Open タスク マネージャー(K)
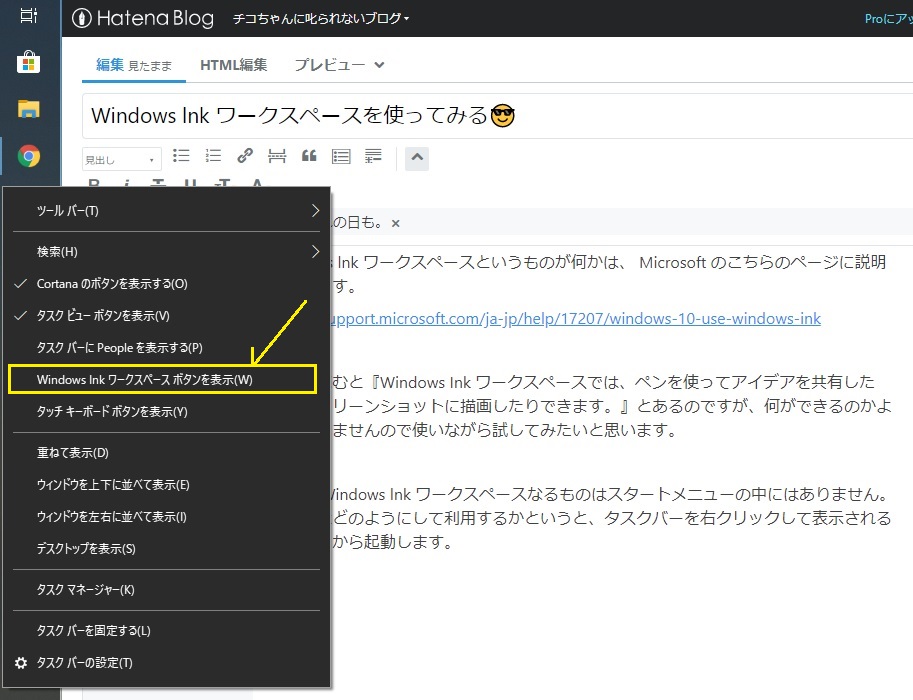913x700 pixels. 166,590
